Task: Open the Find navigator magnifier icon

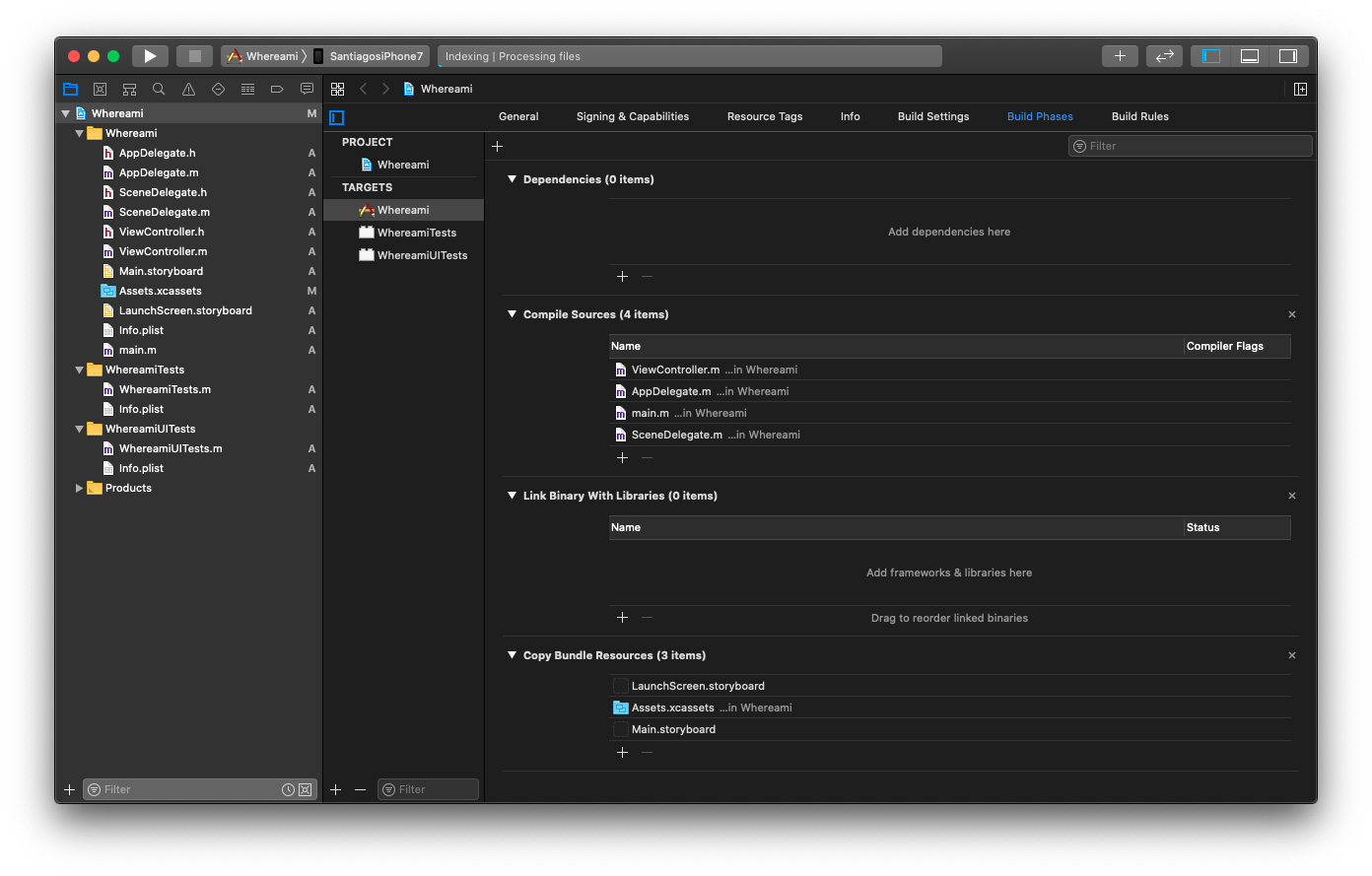Action: click(159, 89)
